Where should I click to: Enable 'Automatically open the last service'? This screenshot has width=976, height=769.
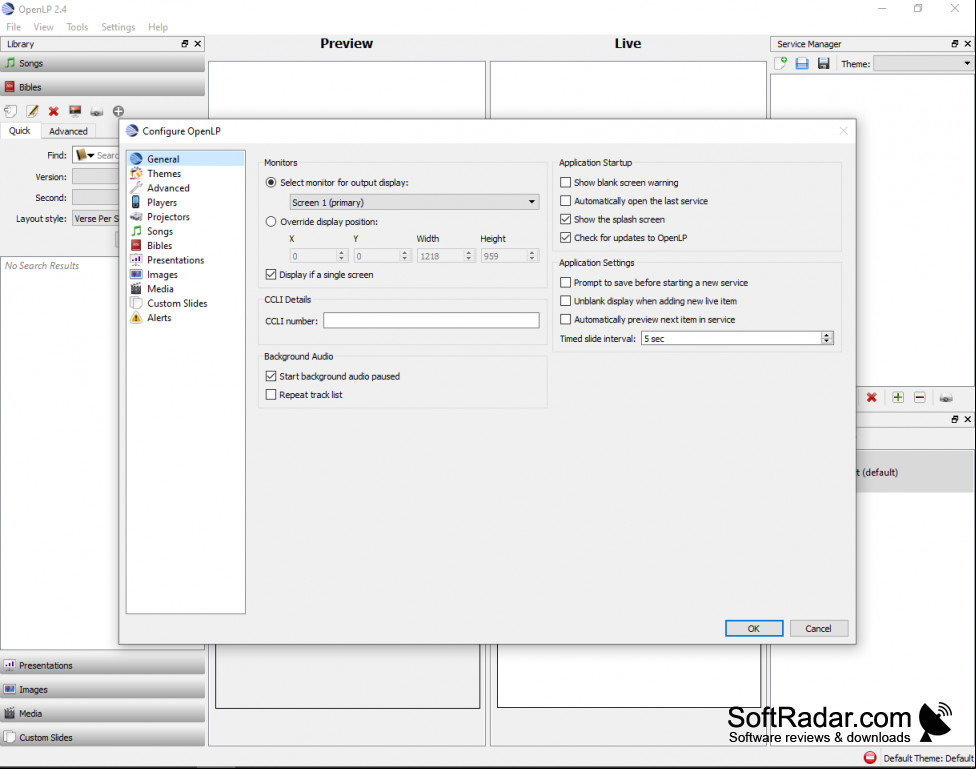pos(565,201)
